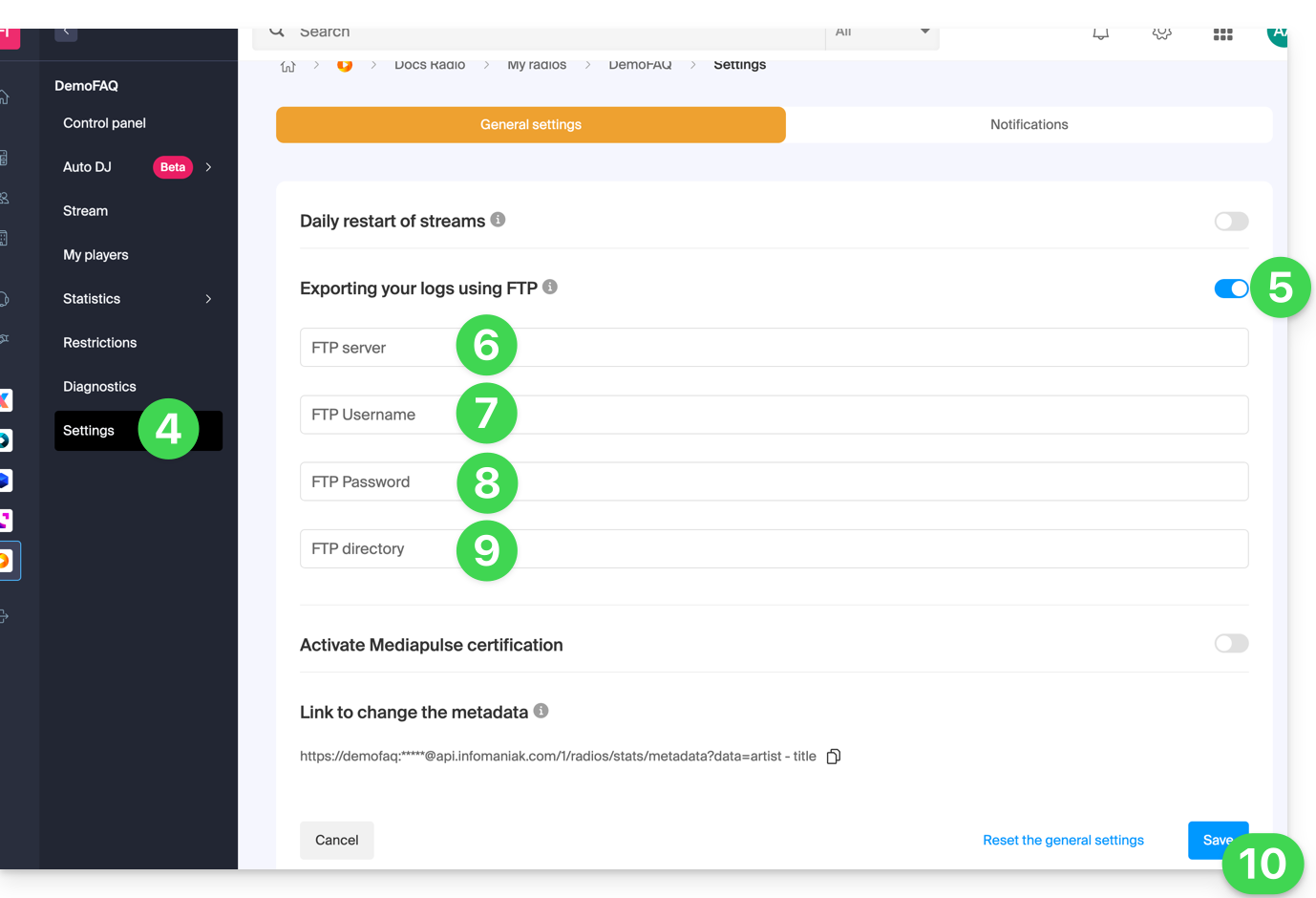Switch to the Notifications tab

pos(1029,125)
